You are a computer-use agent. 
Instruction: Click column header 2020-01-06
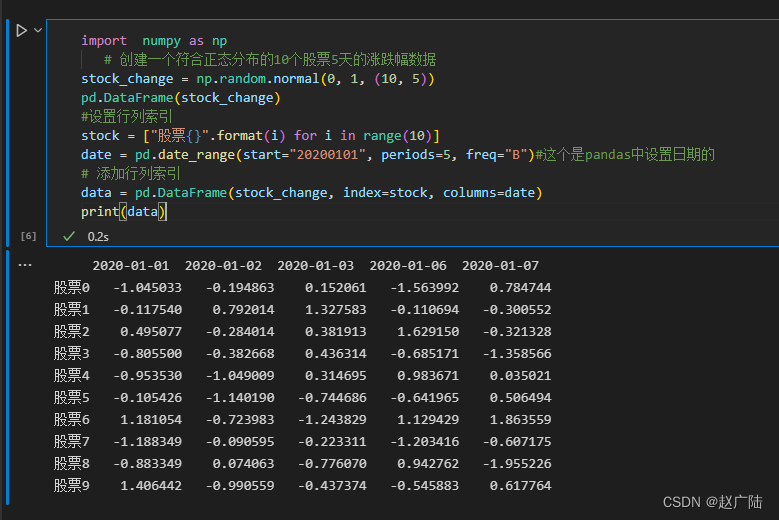(x=408, y=266)
